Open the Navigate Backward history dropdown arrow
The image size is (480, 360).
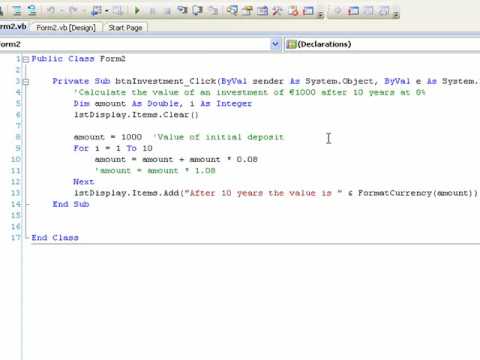(x=107, y=11)
